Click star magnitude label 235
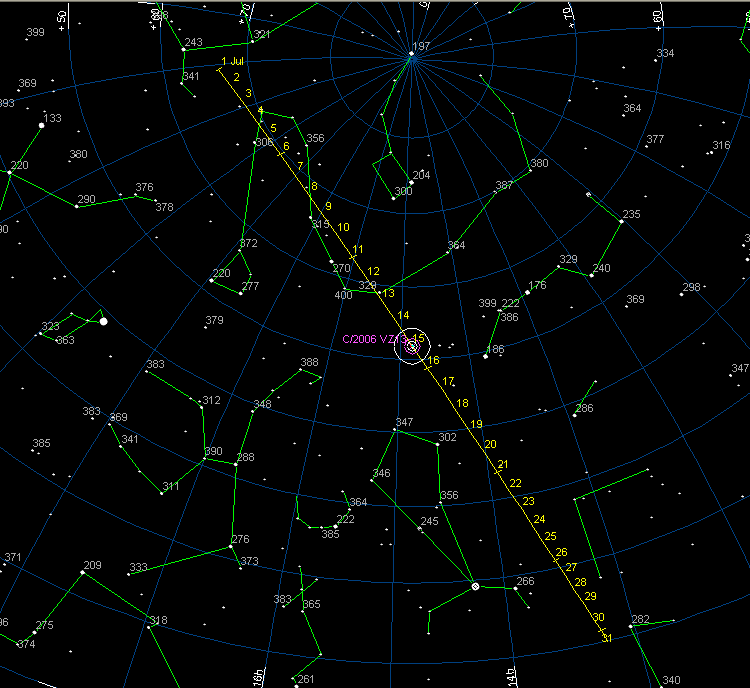Viewport: 750px width, 688px height. pyautogui.click(x=631, y=214)
